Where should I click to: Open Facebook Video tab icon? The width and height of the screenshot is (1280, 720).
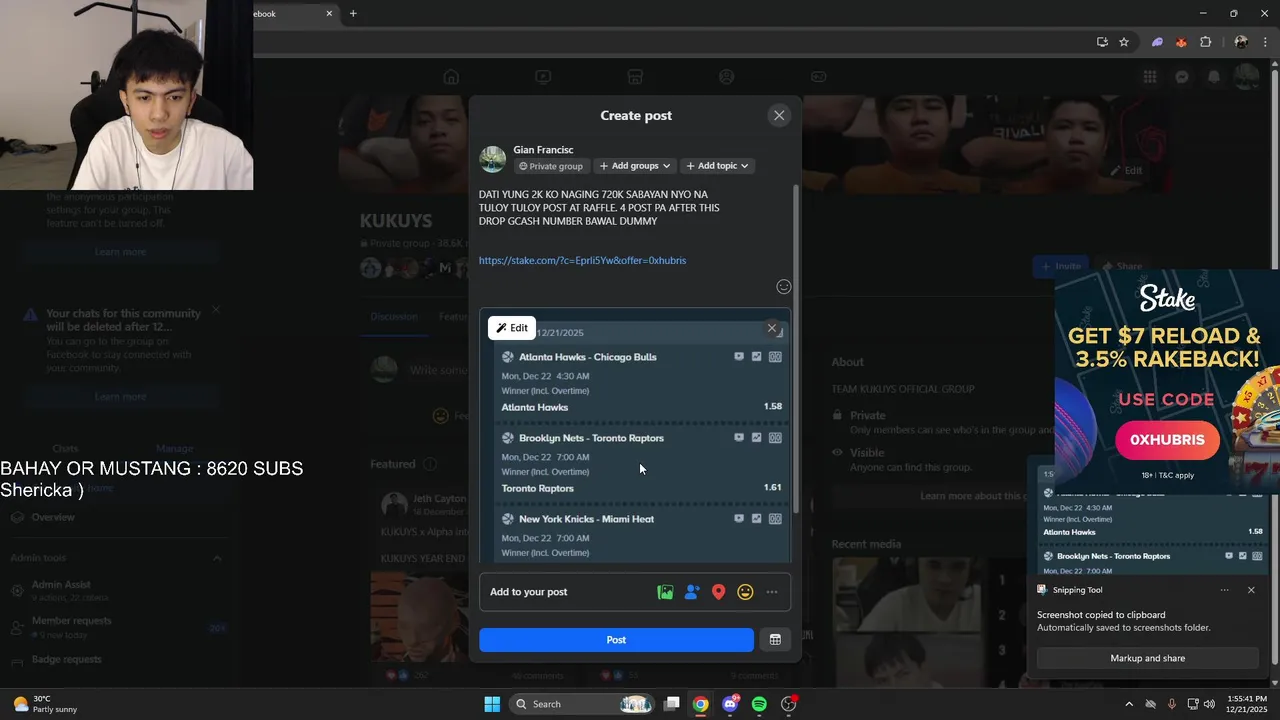[x=543, y=77]
